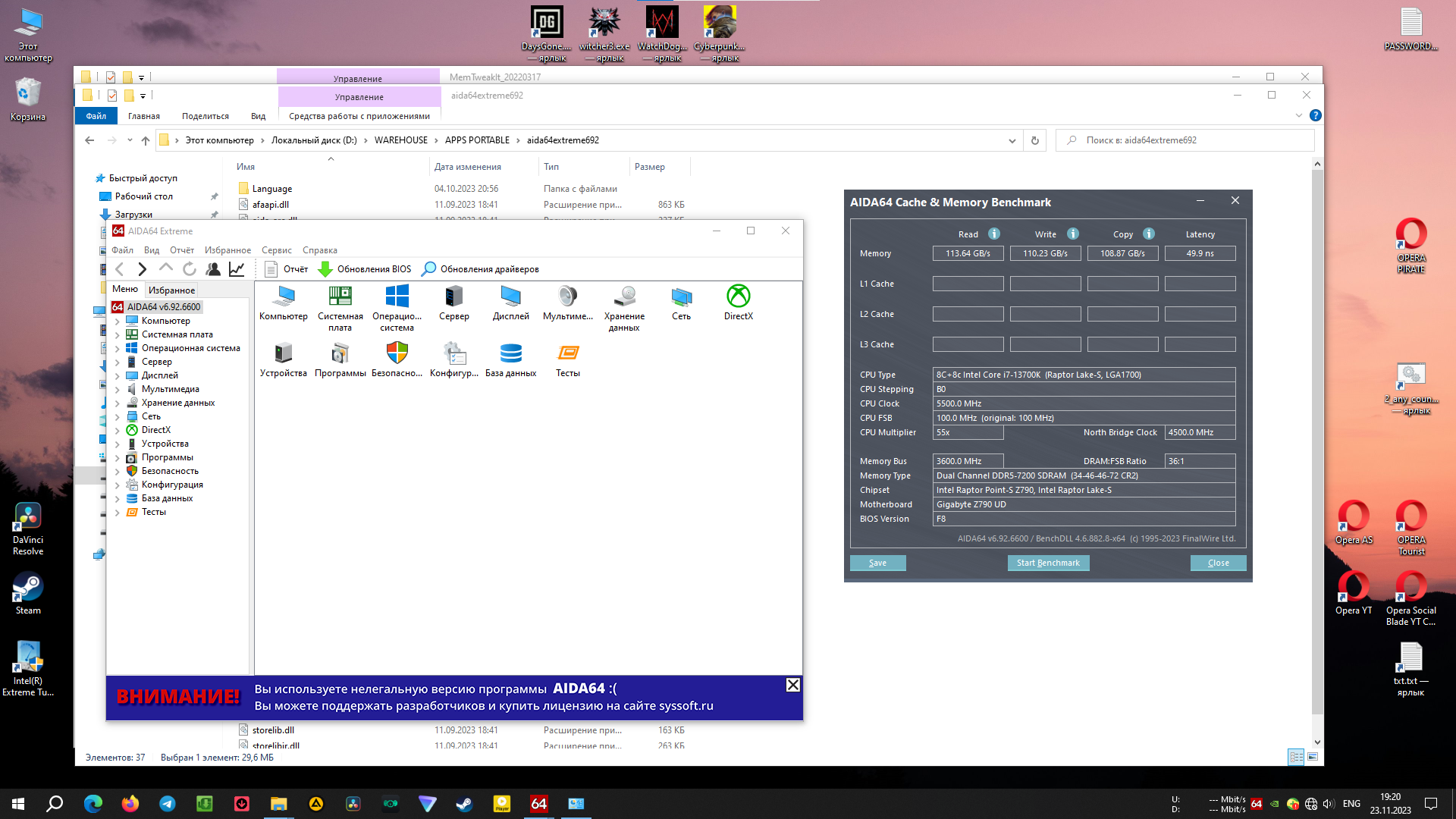Close the ВНИМАНИЕ warning banner
Viewport: 1456px width, 819px height.
[x=792, y=685]
